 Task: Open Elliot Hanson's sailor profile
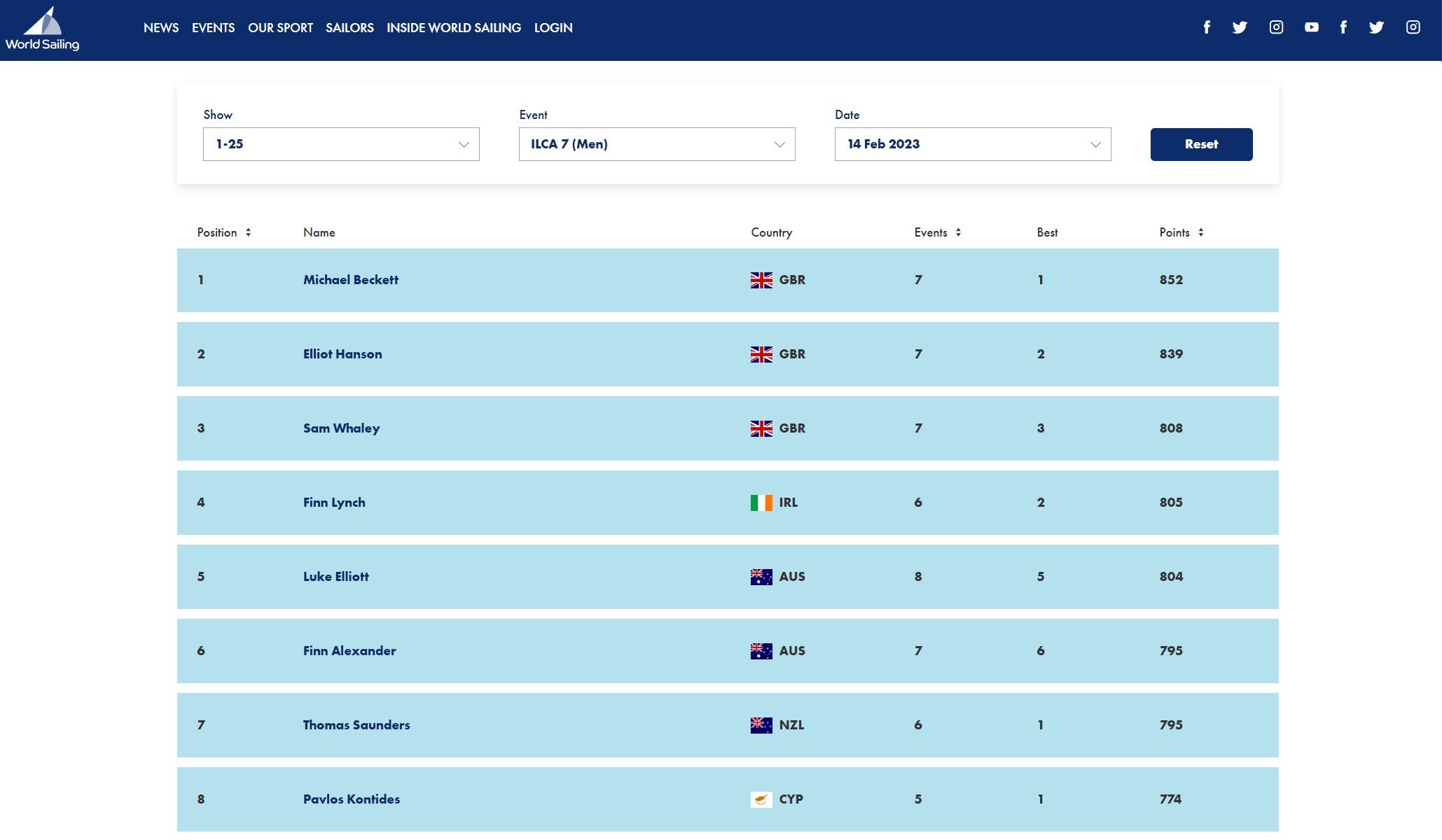(x=342, y=354)
